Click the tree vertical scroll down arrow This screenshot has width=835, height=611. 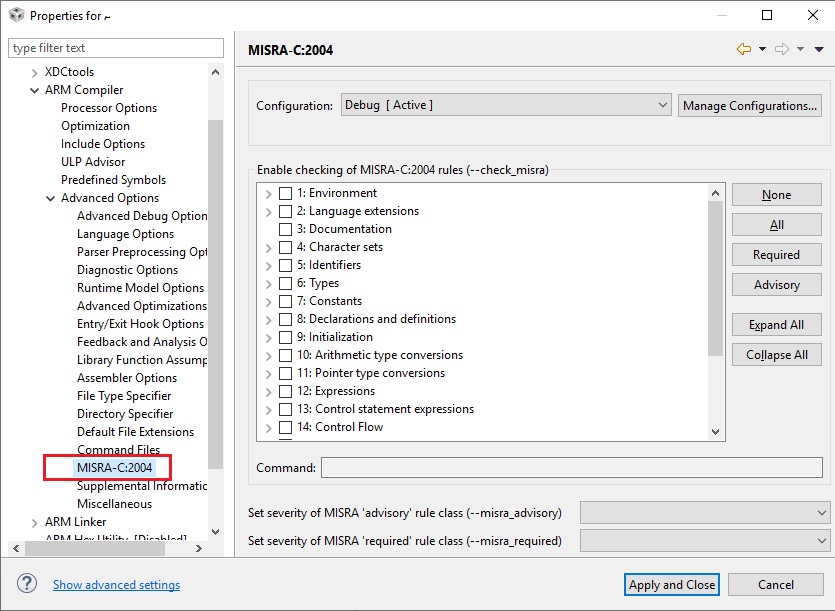click(215, 532)
